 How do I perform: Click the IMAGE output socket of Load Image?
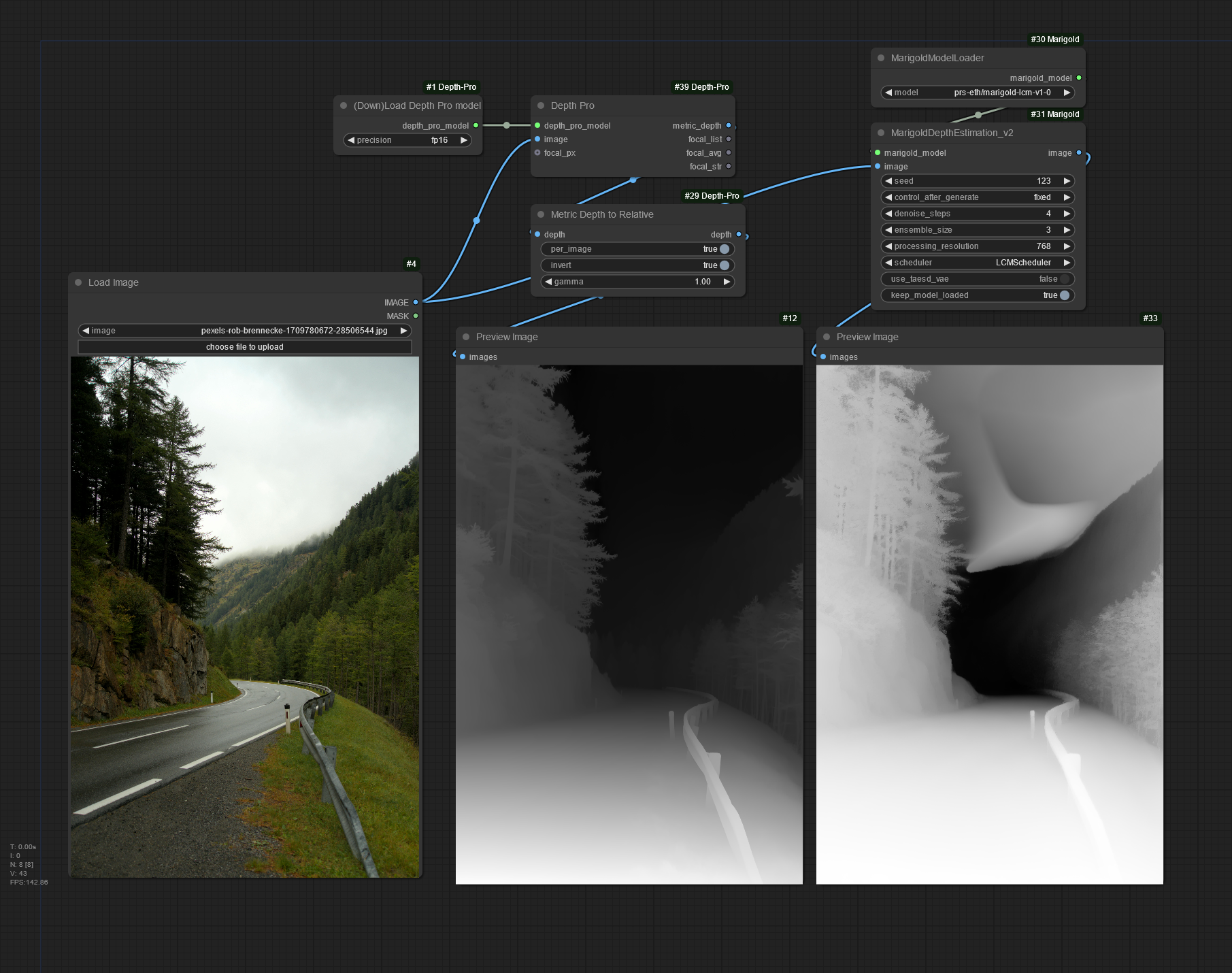click(x=416, y=302)
